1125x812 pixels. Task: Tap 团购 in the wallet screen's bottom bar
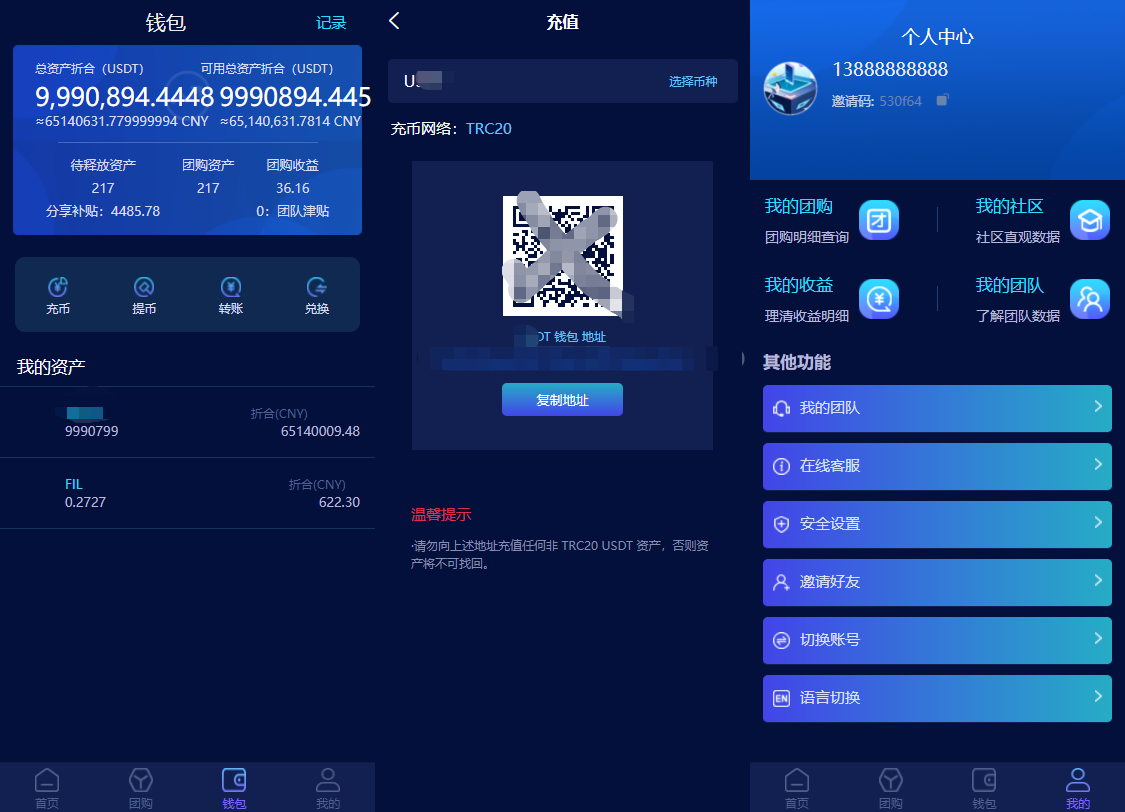pyautogui.click(x=141, y=788)
